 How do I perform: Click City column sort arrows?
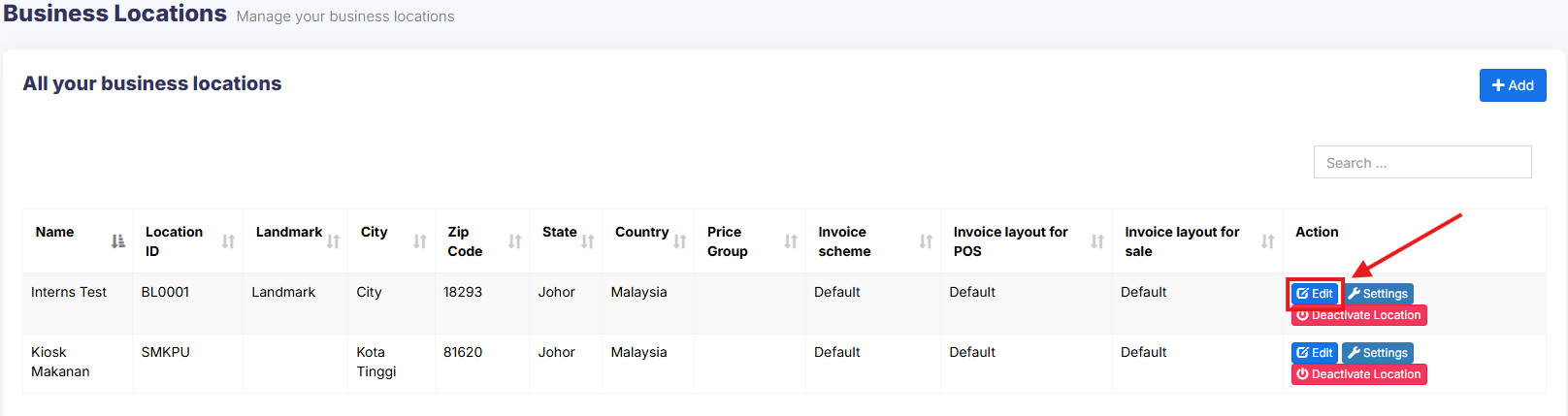click(x=419, y=241)
